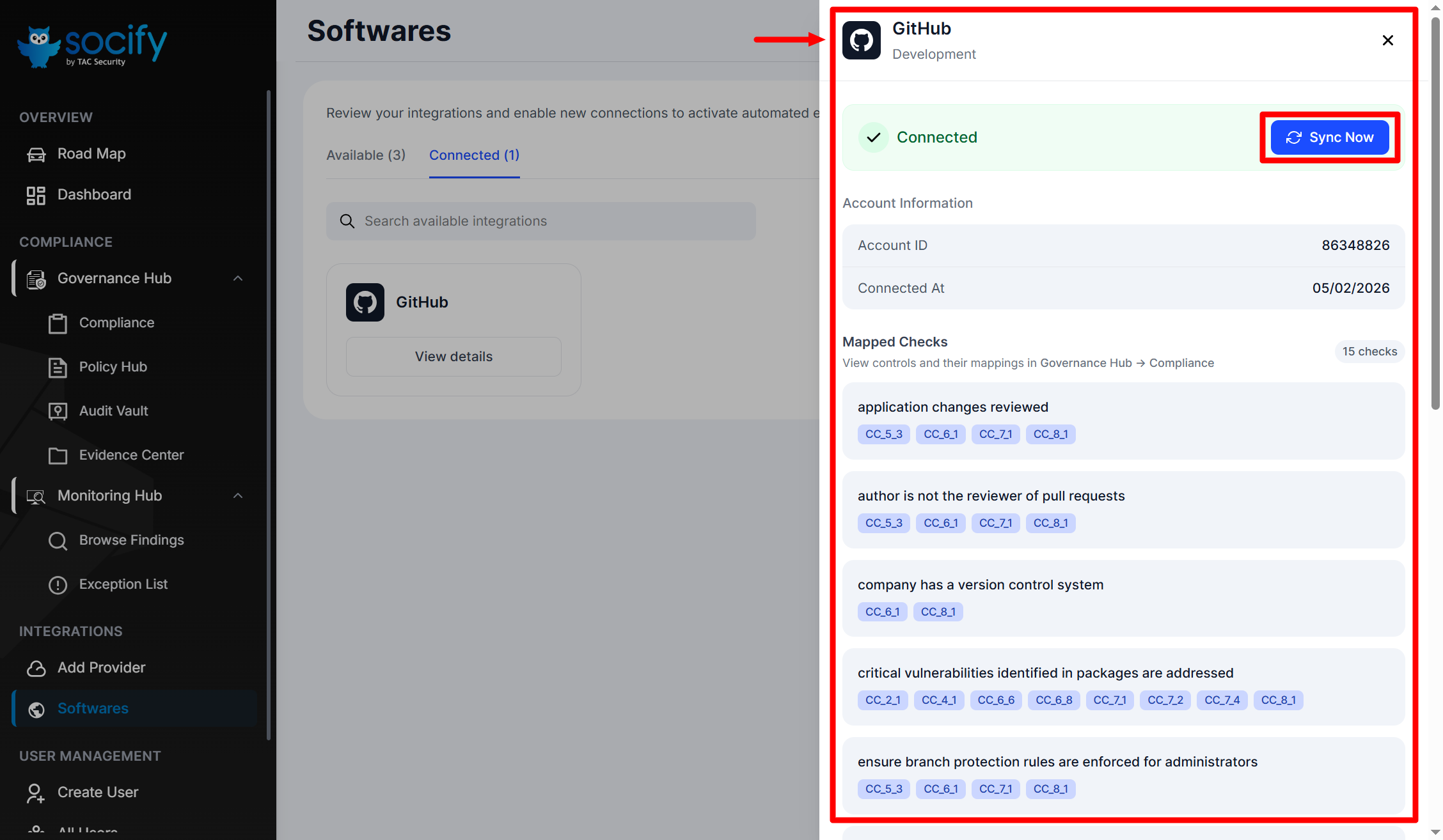The height and width of the screenshot is (840, 1443).
Task: Click the CC_5_3 tag under application changes reviewed
Action: [x=883, y=434]
